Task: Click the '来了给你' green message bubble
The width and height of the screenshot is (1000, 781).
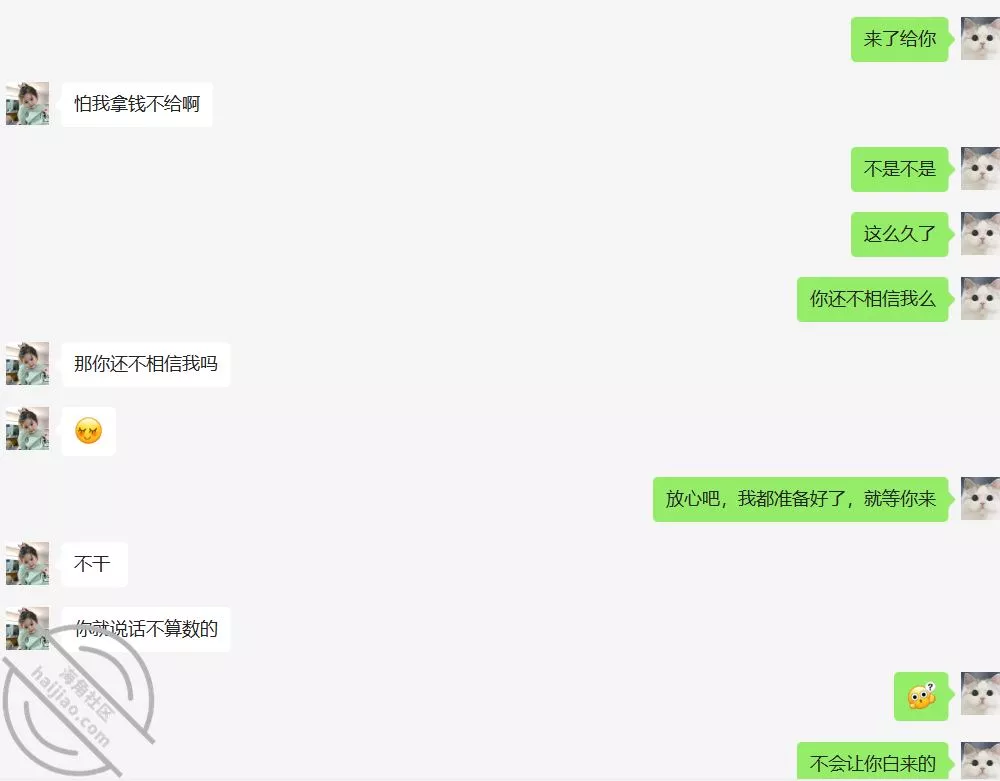Action: [x=899, y=39]
